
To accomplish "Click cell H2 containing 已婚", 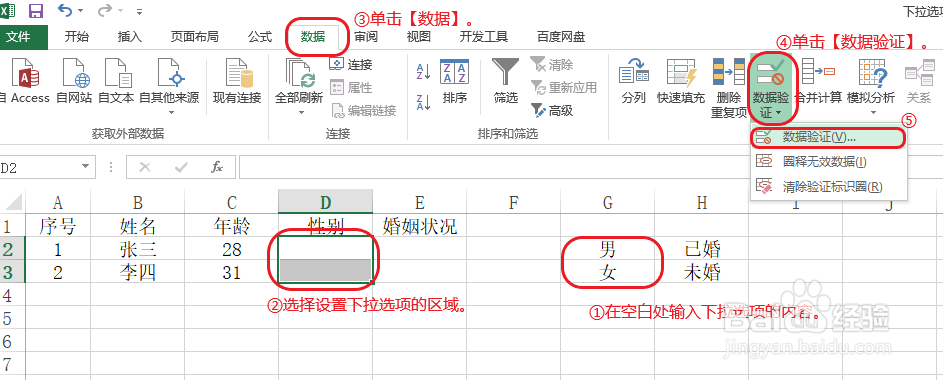I will coord(702,249).
